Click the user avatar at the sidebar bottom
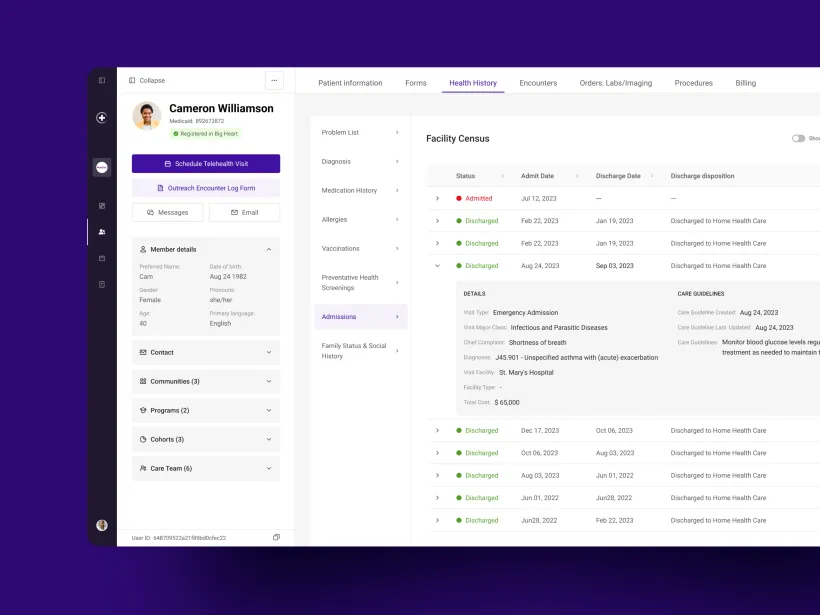The width and height of the screenshot is (820, 615). coord(101,525)
